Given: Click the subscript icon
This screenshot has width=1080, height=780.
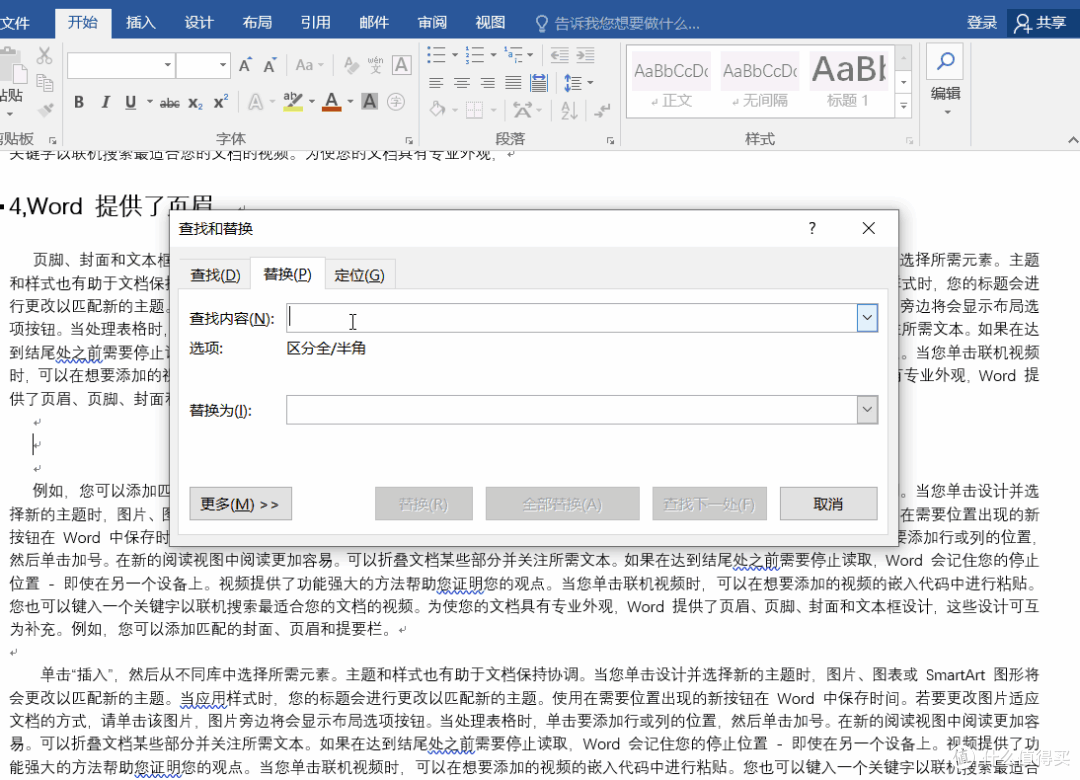Looking at the screenshot, I should 196,103.
